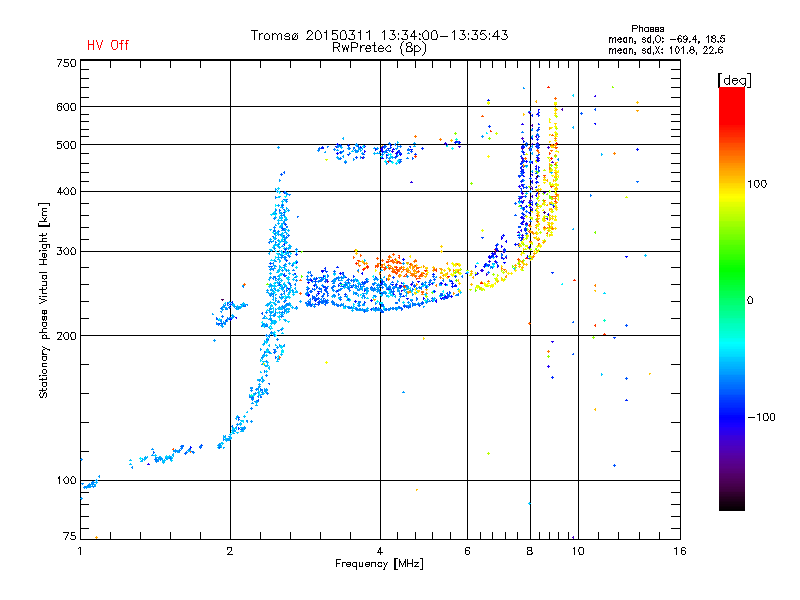Viewport: 800px width, 600px height.
Task: Click the x-axis '8' tick label
Action: click(530, 551)
